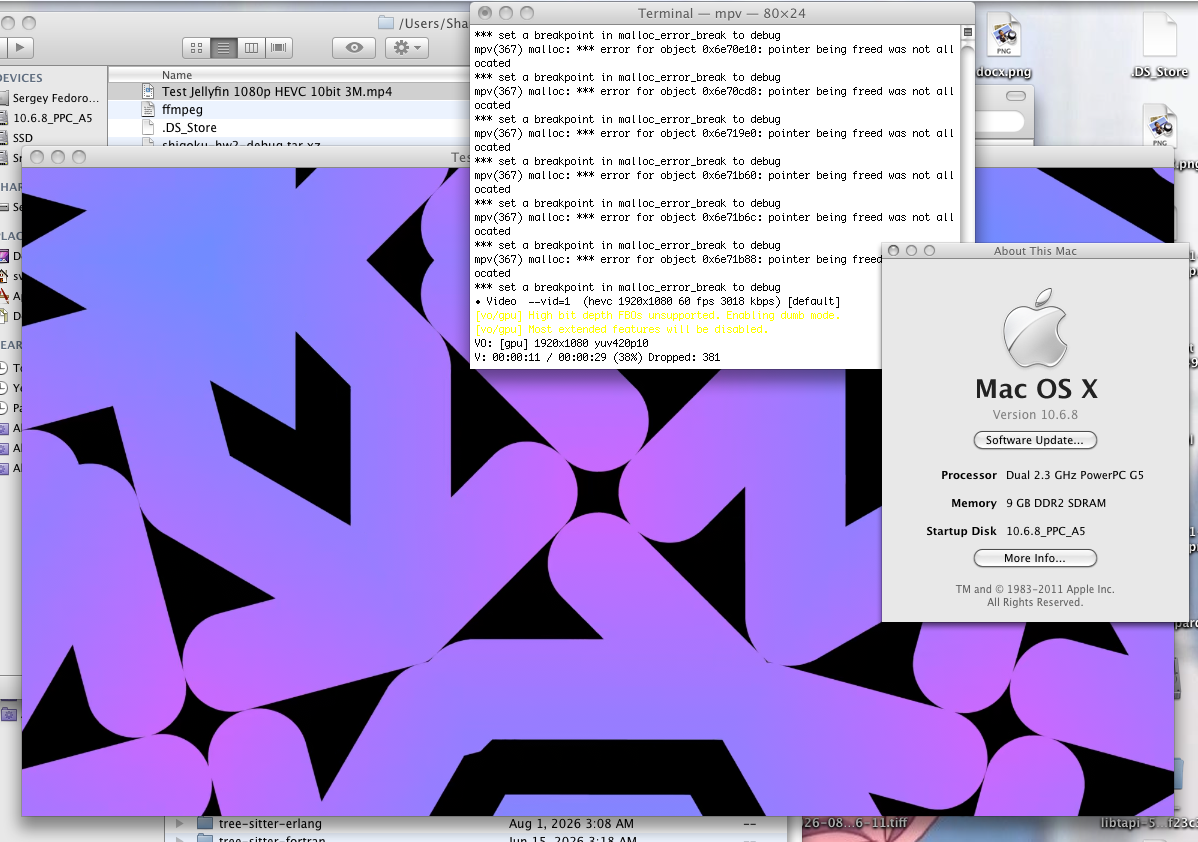The height and width of the screenshot is (842, 1198).
Task: Select tree-sitter-erlang folder row
Action: click(475, 824)
